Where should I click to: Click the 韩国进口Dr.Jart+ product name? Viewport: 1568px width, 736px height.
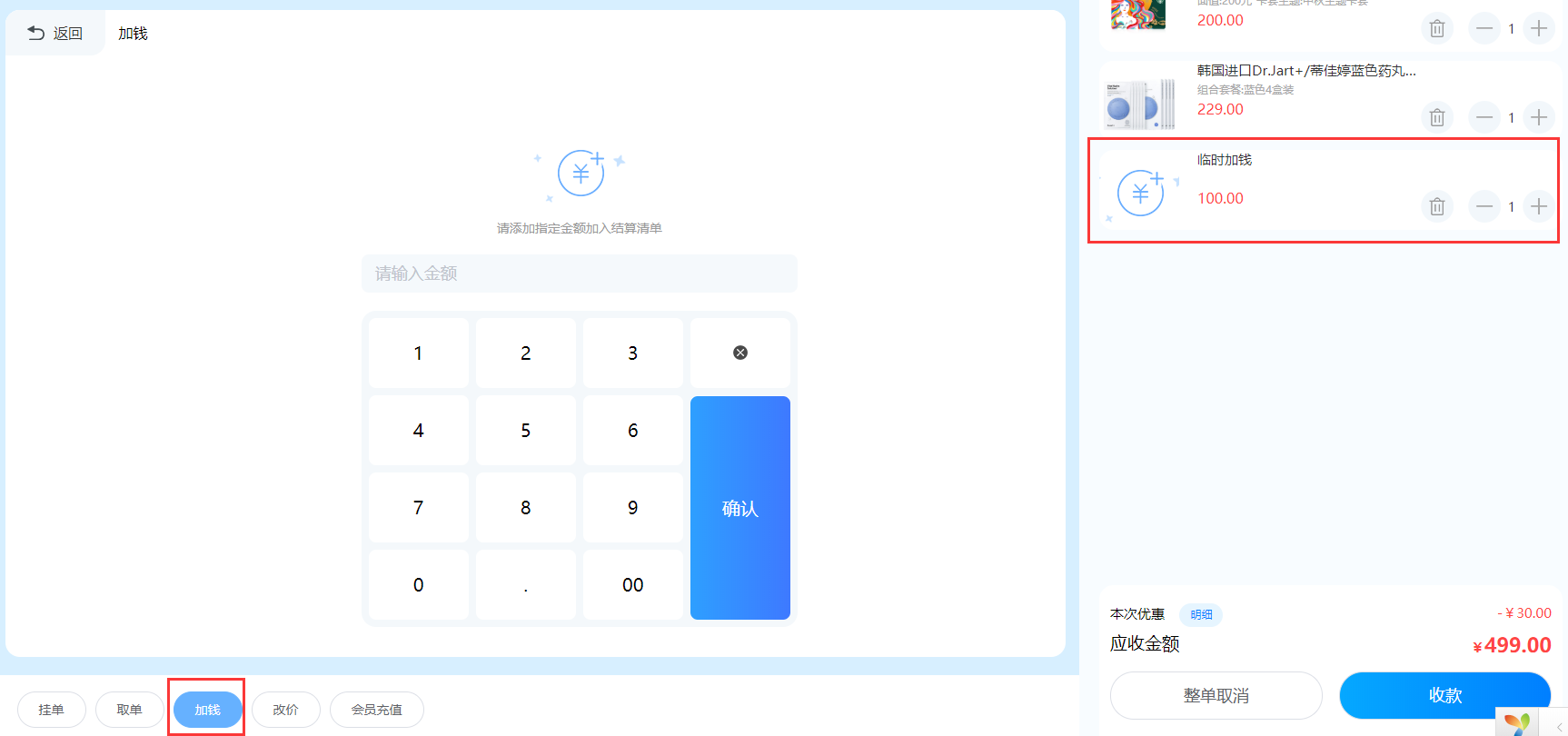pyautogui.click(x=1306, y=71)
